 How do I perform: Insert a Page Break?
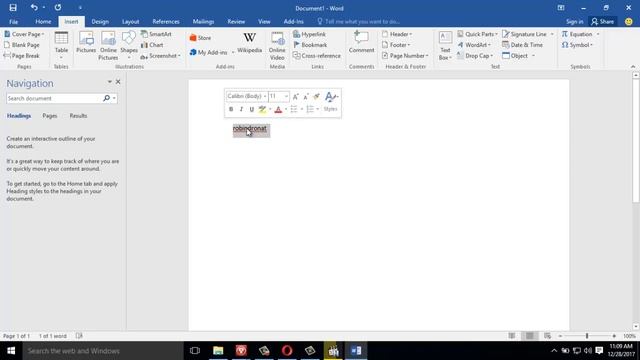[x=22, y=56]
